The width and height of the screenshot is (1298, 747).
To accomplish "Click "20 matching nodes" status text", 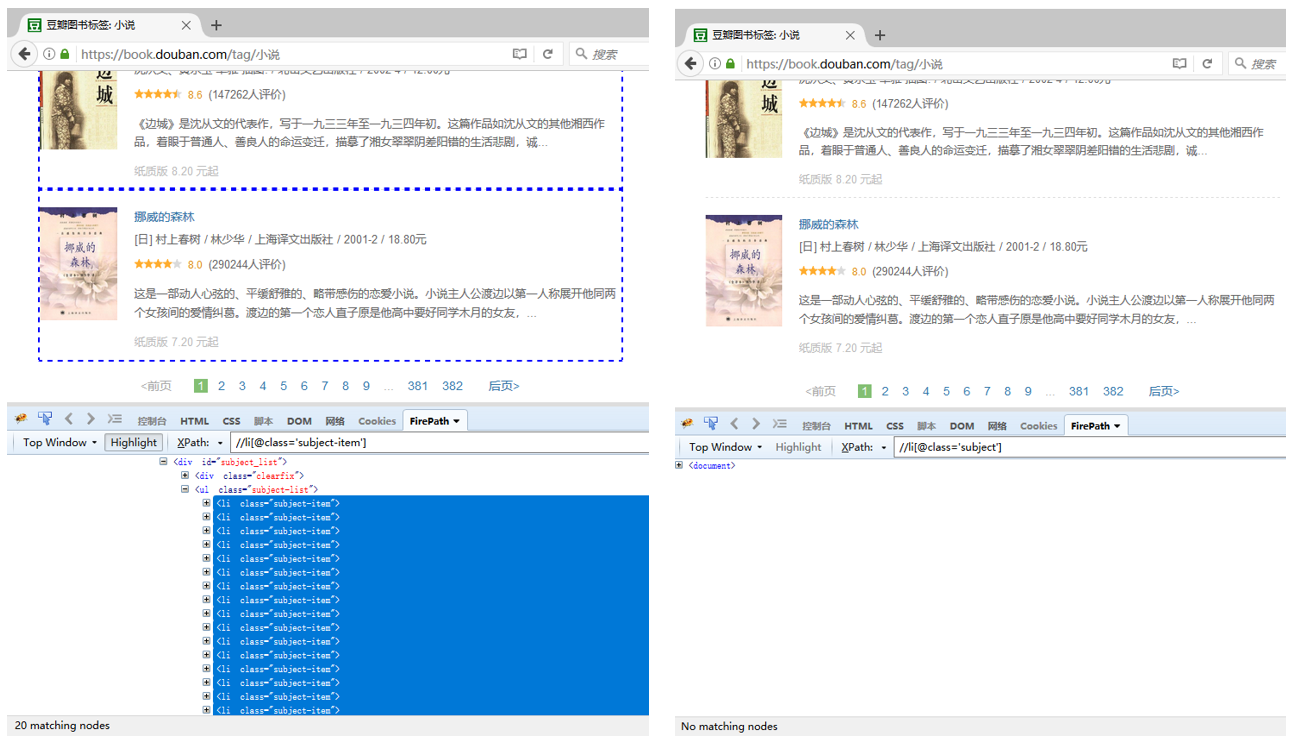I will [62, 725].
